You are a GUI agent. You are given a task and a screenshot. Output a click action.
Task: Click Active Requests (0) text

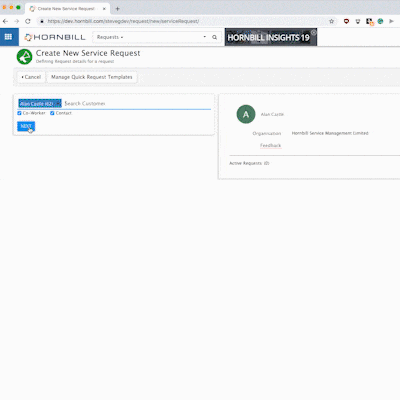pyautogui.click(x=249, y=163)
